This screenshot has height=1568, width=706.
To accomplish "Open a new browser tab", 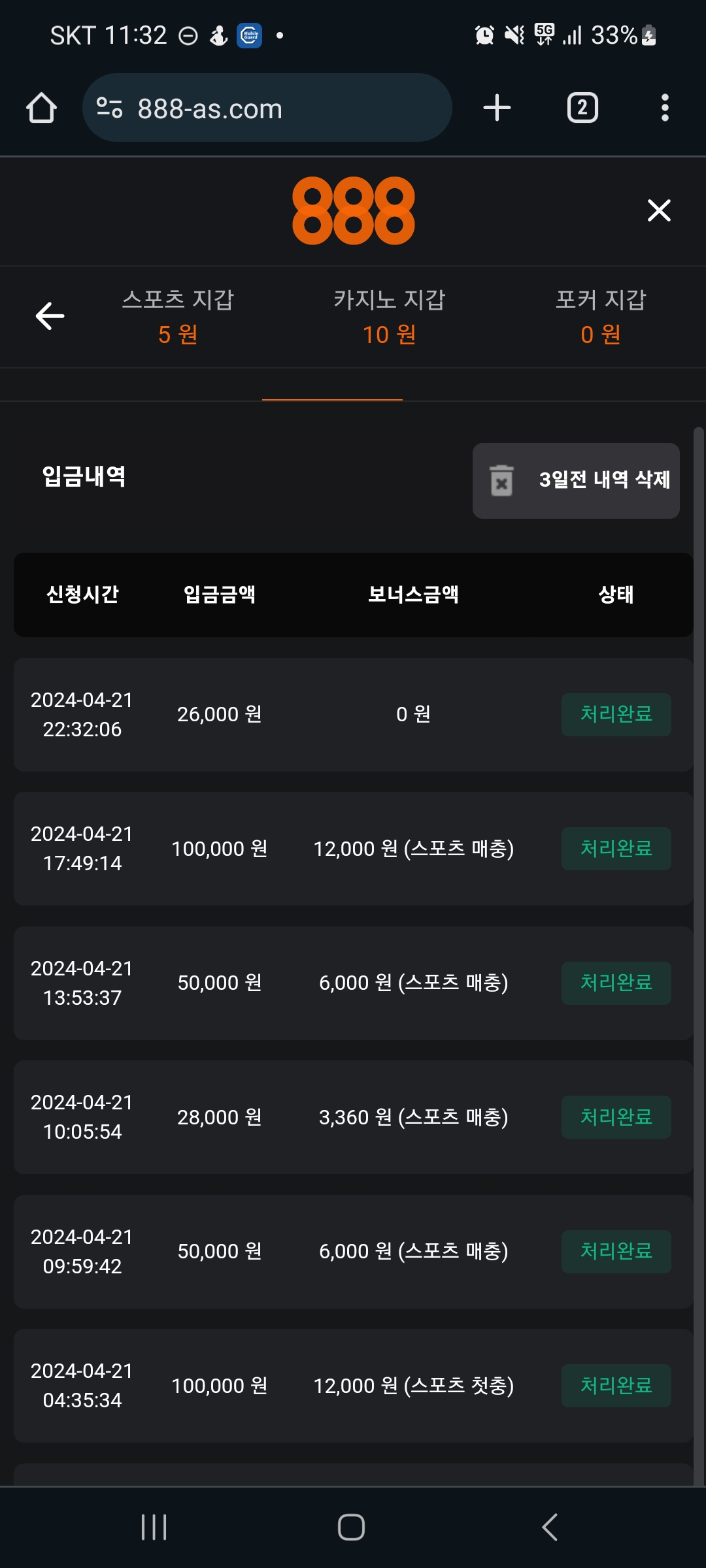I will (x=497, y=108).
